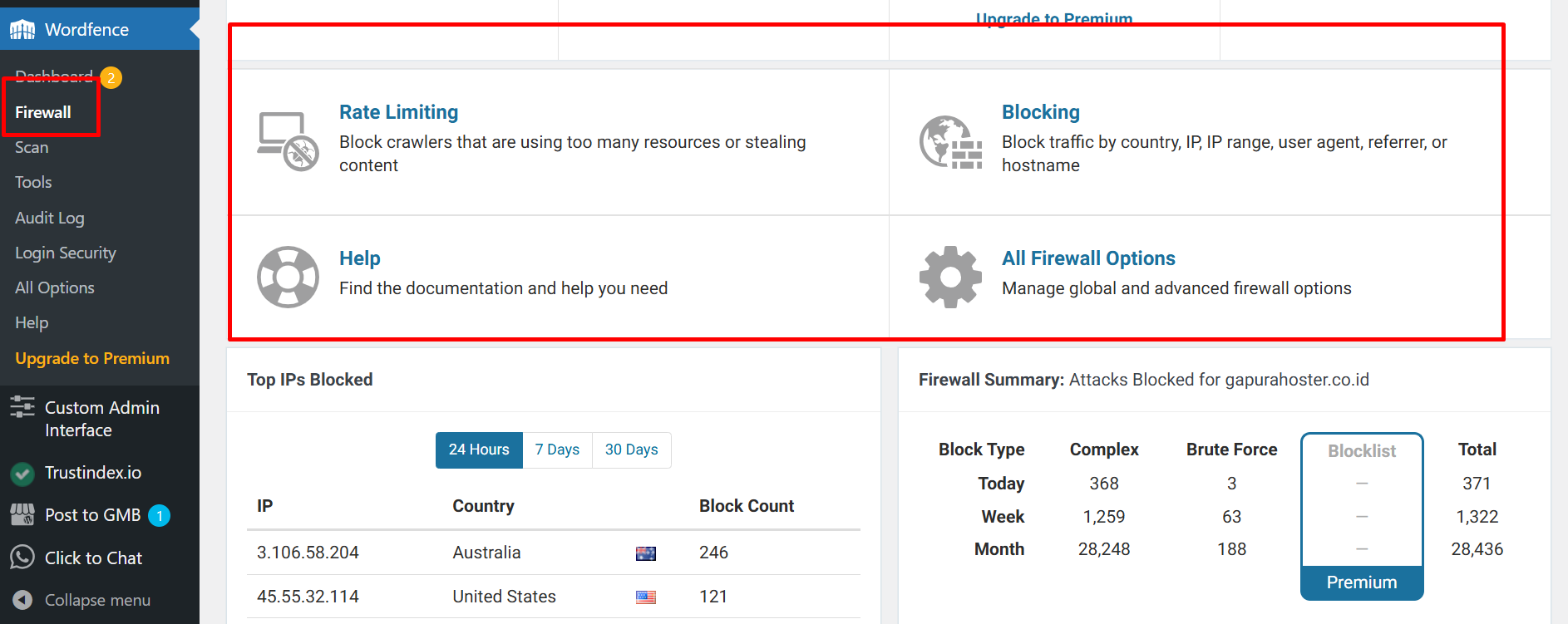Click Month's Brute Force value 188
This screenshot has width=1568, height=624.
pyautogui.click(x=1232, y=549)
